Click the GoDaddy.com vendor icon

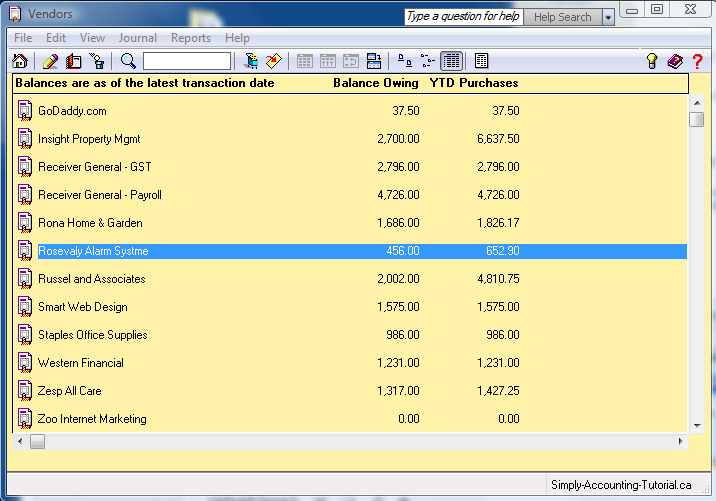[25, 111]
